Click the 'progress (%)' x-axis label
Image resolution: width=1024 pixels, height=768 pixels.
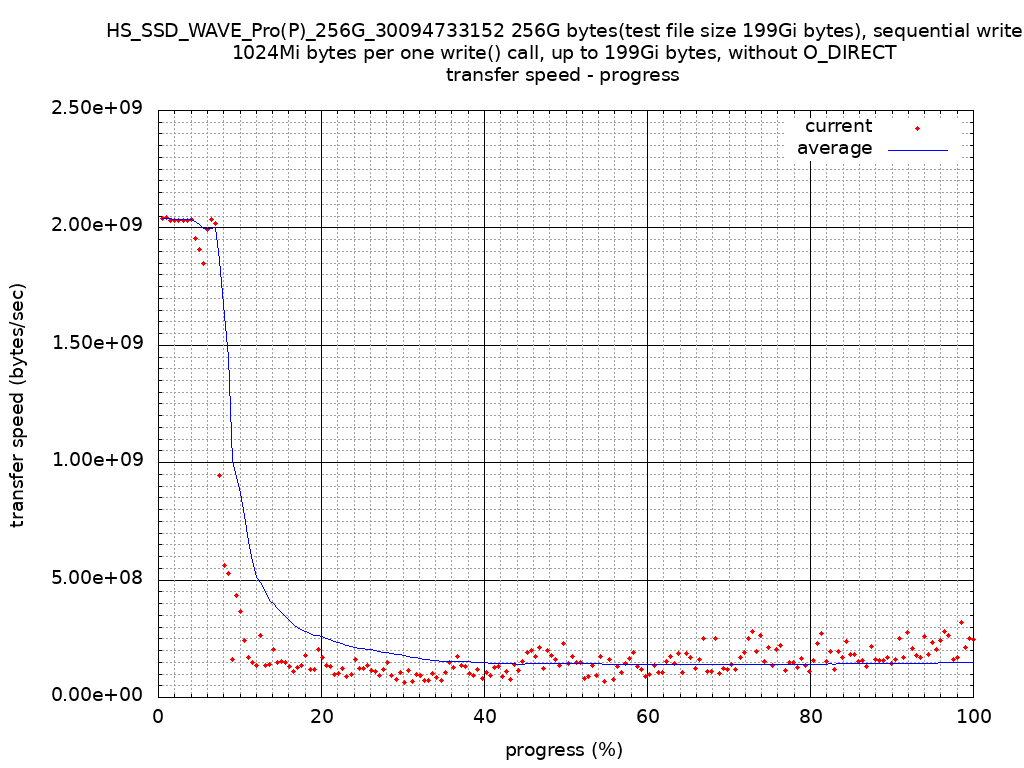tap(564, 750)
